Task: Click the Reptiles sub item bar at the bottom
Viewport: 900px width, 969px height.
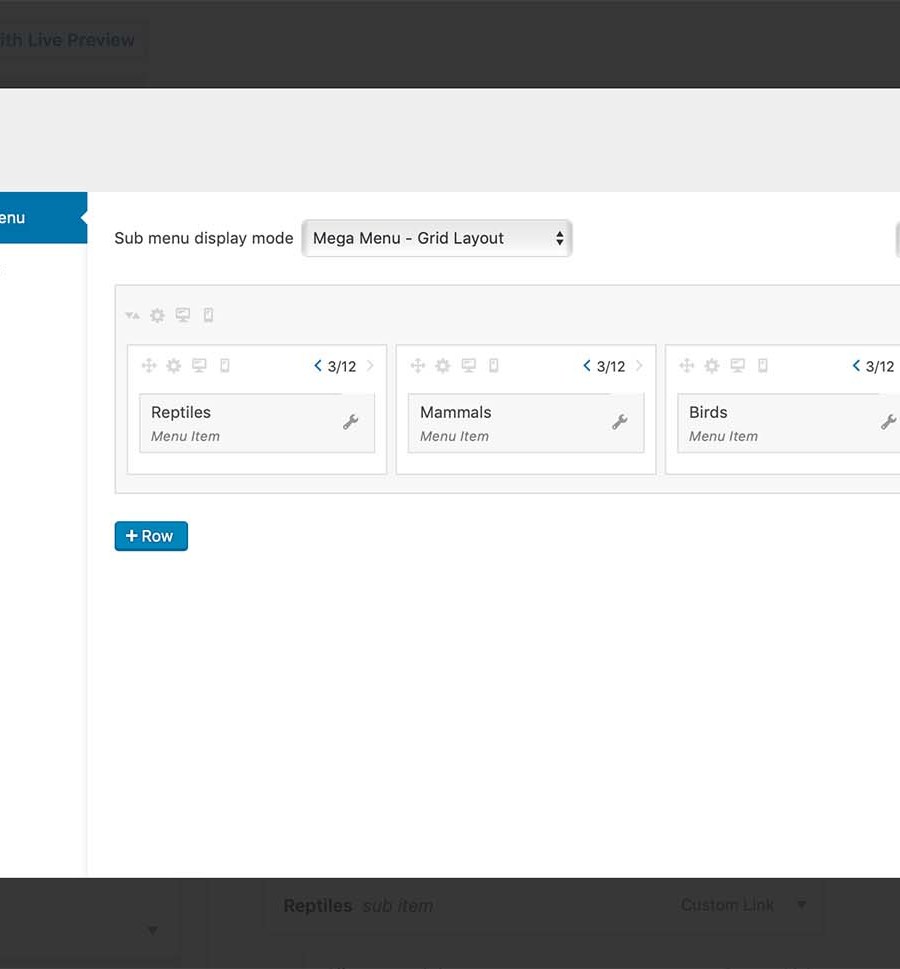Action: coord(450,905)
